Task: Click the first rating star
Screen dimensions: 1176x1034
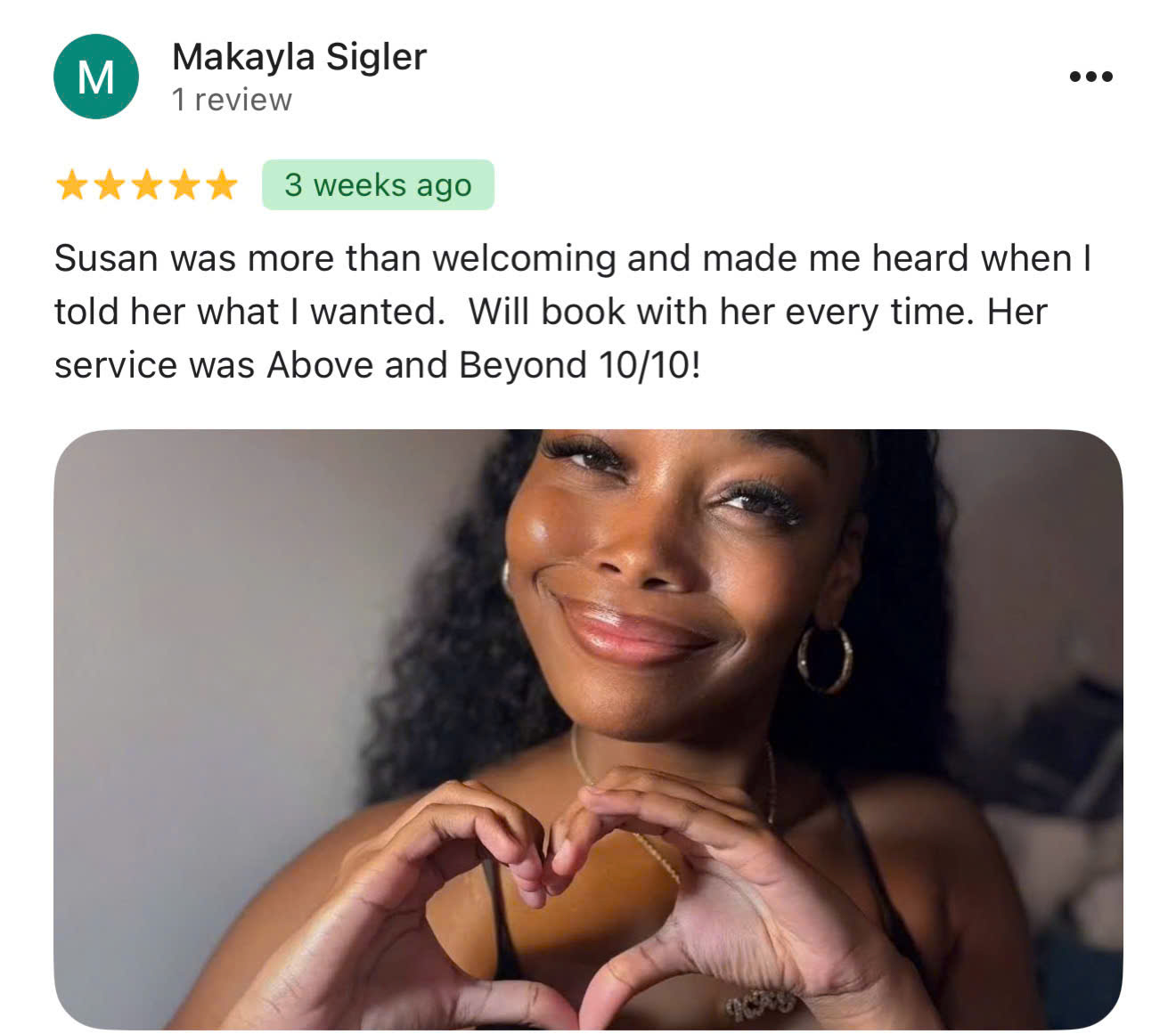Action: coord(71,185)
